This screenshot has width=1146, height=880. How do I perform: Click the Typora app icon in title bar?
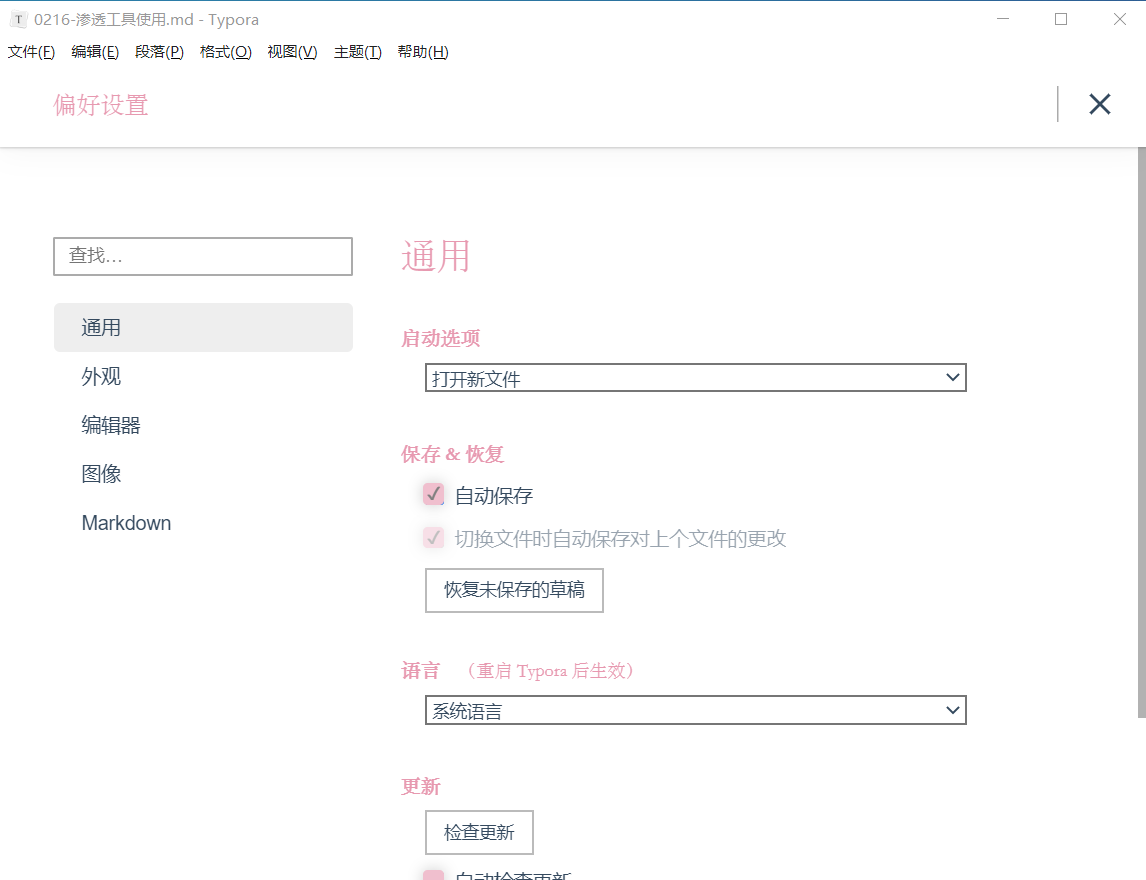[x=18, y=20]
